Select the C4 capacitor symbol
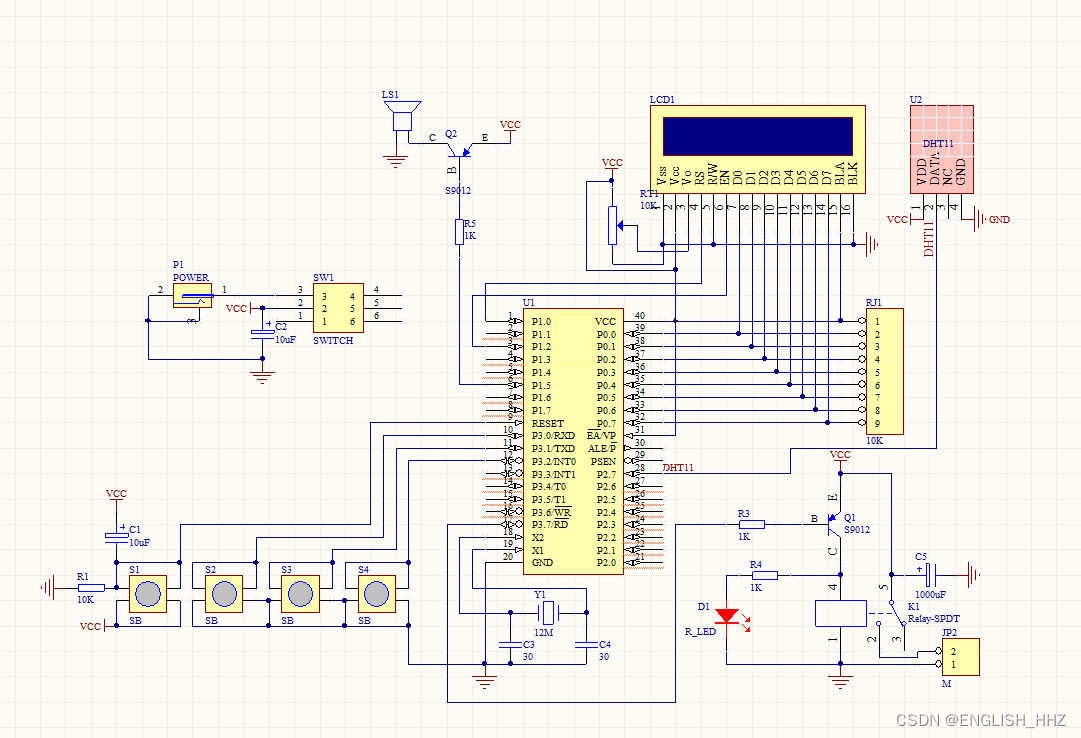Screen dimensions: 1081x738 (587, 645)
